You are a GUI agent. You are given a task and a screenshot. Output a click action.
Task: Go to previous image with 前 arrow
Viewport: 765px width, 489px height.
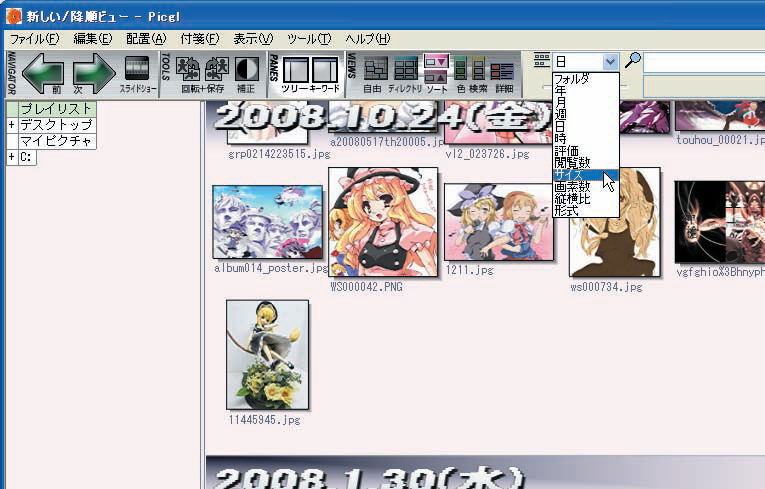(43, 72)
